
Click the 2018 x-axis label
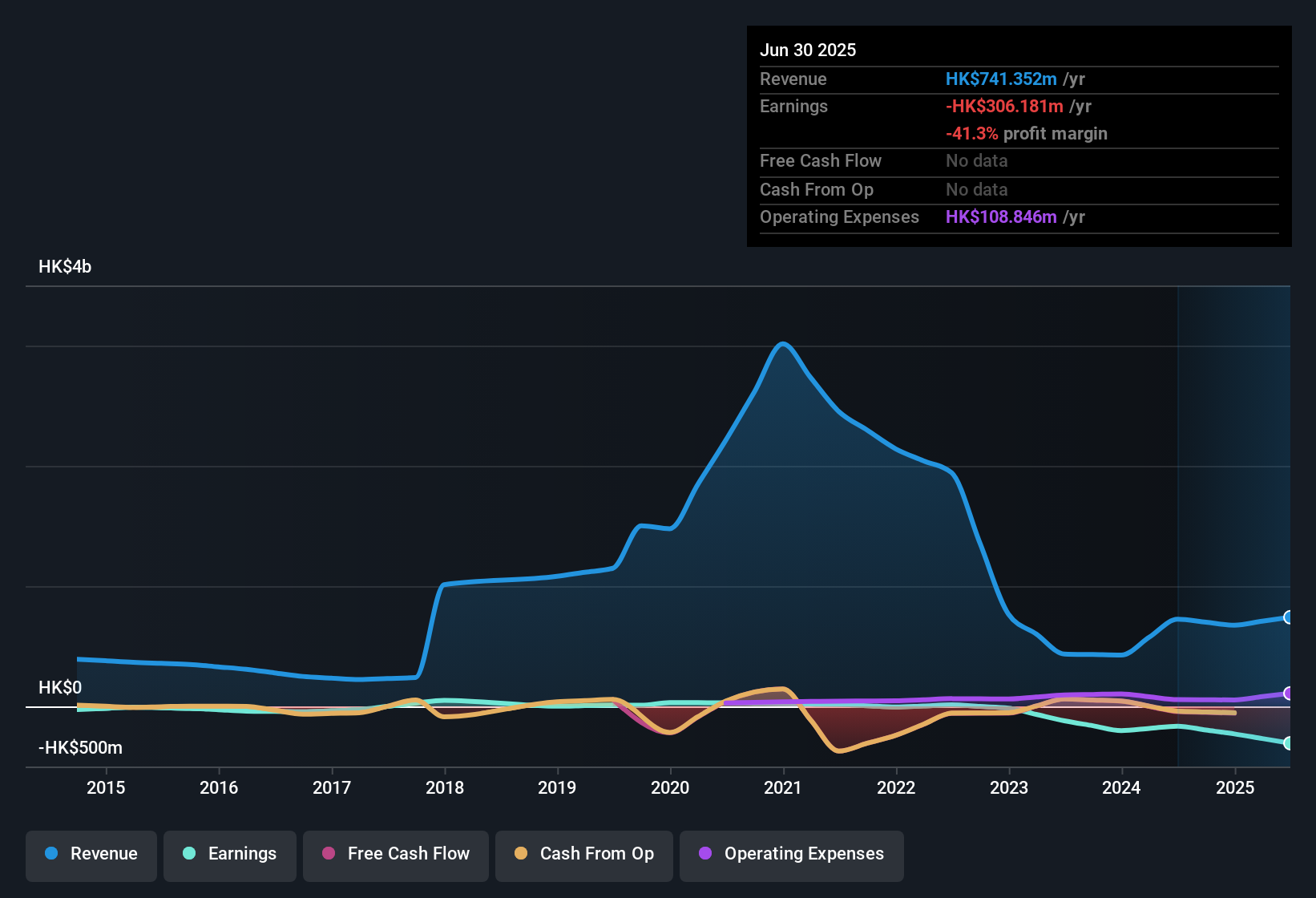(445, 787)
